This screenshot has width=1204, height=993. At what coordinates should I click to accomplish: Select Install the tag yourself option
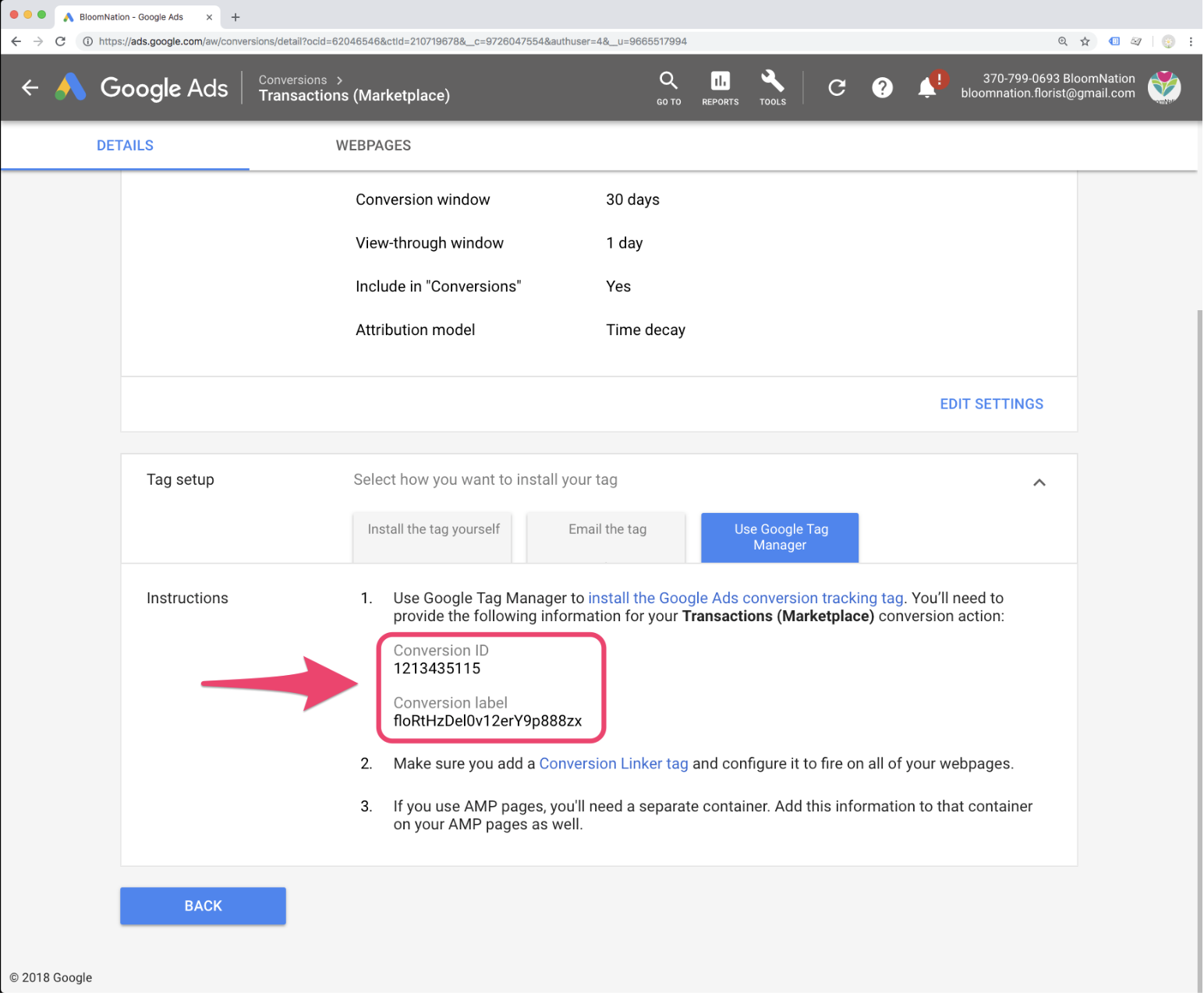tap(433, 537)
